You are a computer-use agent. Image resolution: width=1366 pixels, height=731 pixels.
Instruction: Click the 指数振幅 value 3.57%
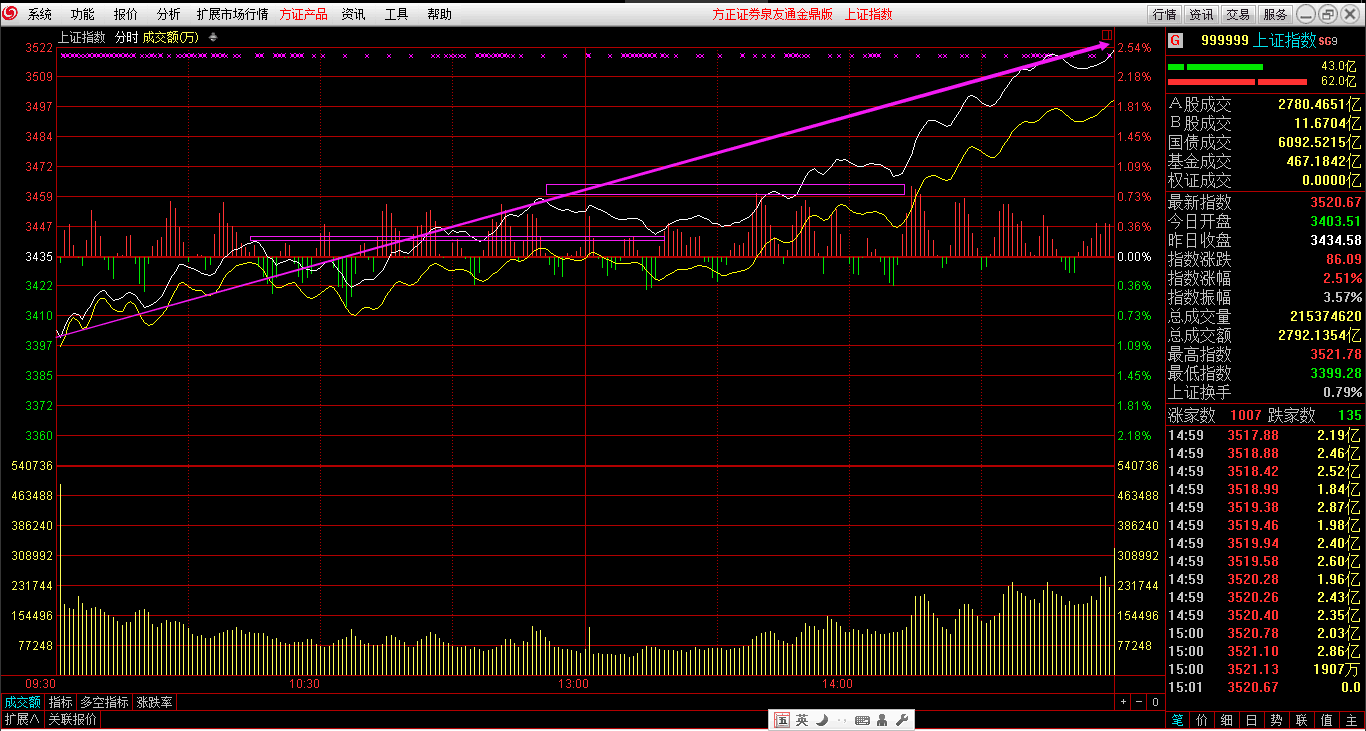click(1343, 298)
